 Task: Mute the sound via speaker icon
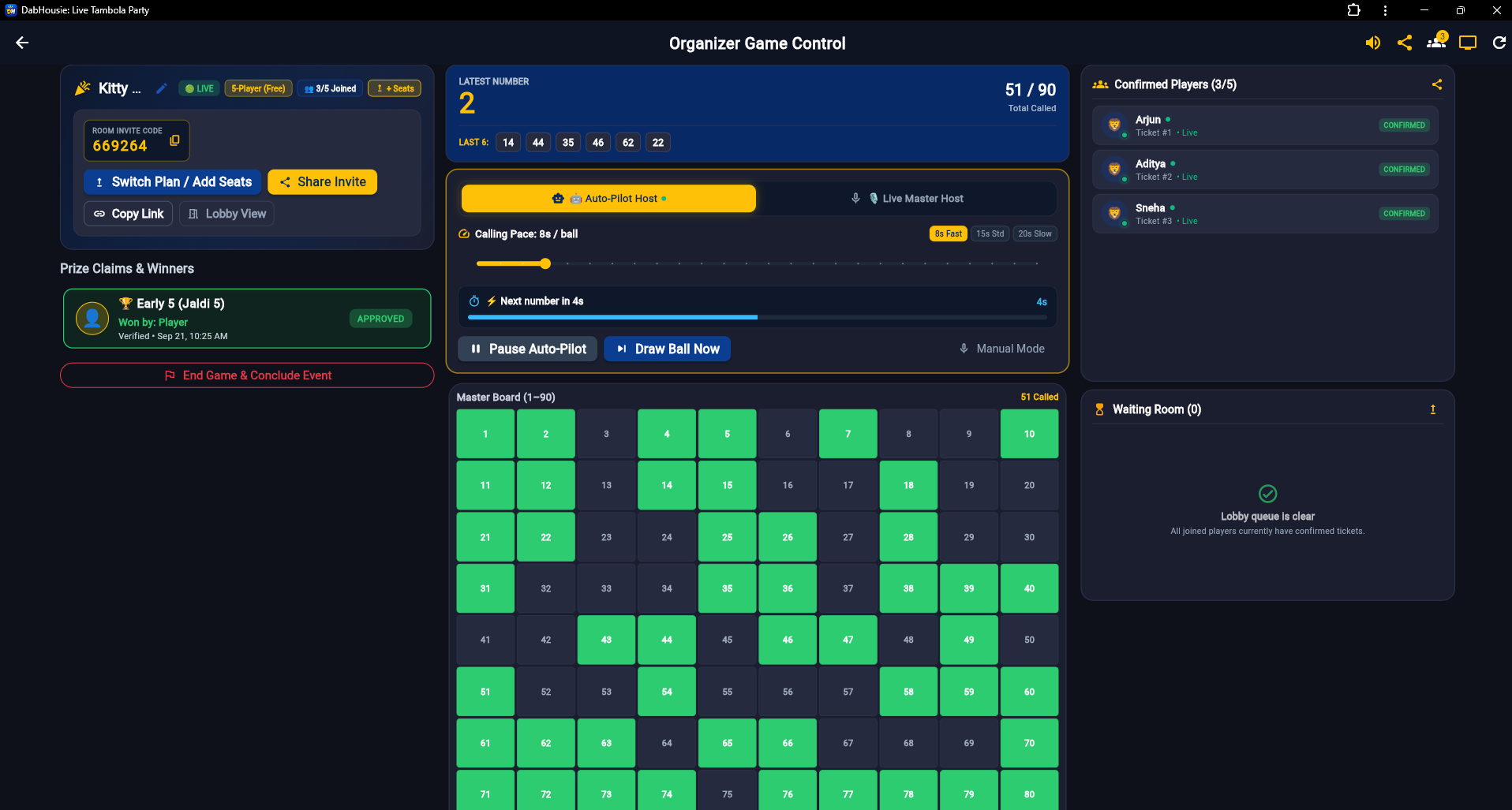[1373, 43]
